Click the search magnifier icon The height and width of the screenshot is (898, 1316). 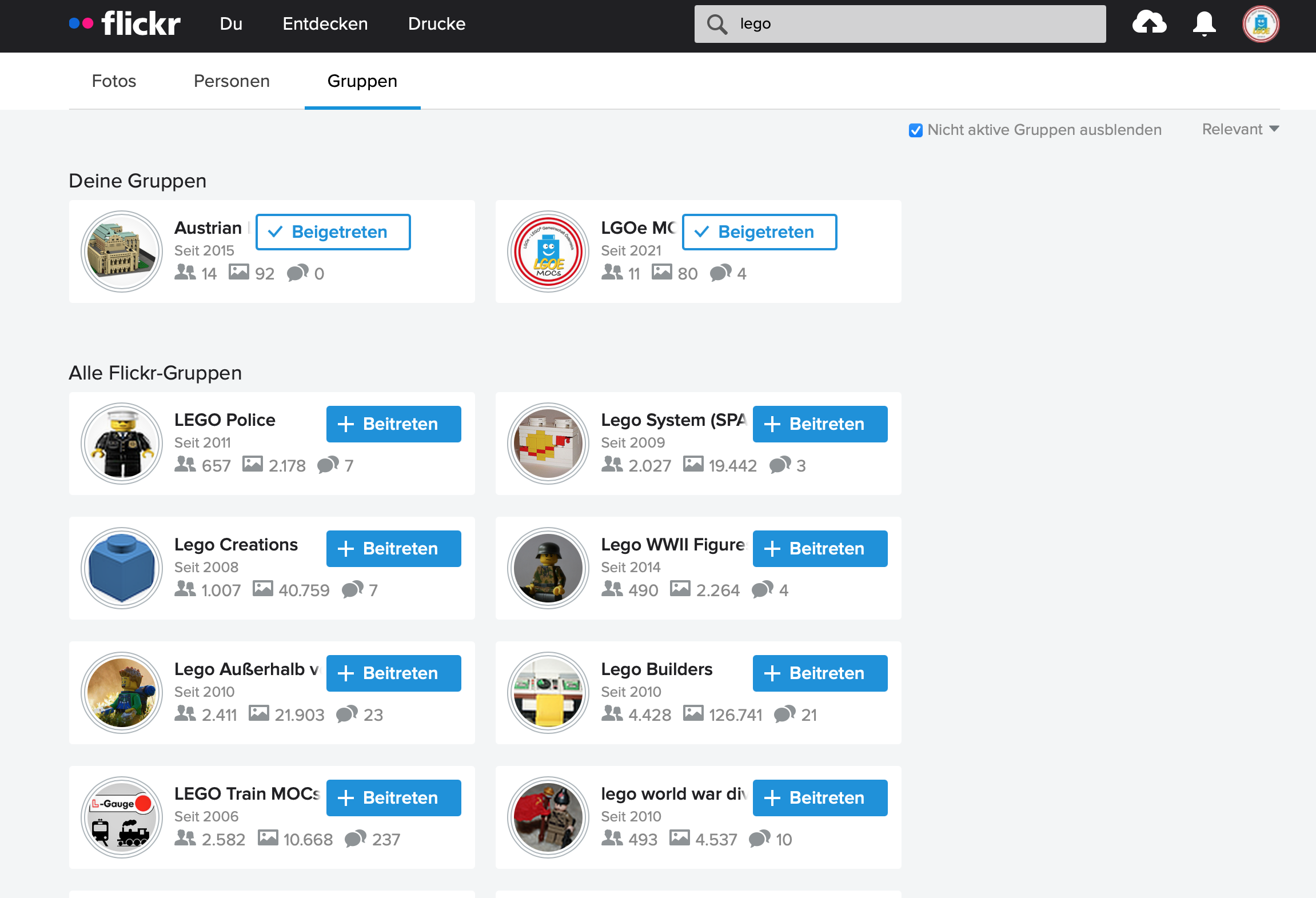click(716, 24)
